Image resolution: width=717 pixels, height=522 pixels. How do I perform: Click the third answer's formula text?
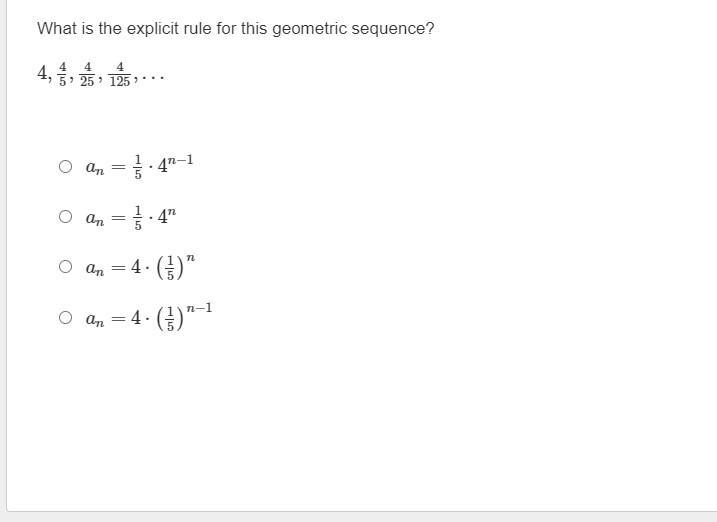coord(140,267)
